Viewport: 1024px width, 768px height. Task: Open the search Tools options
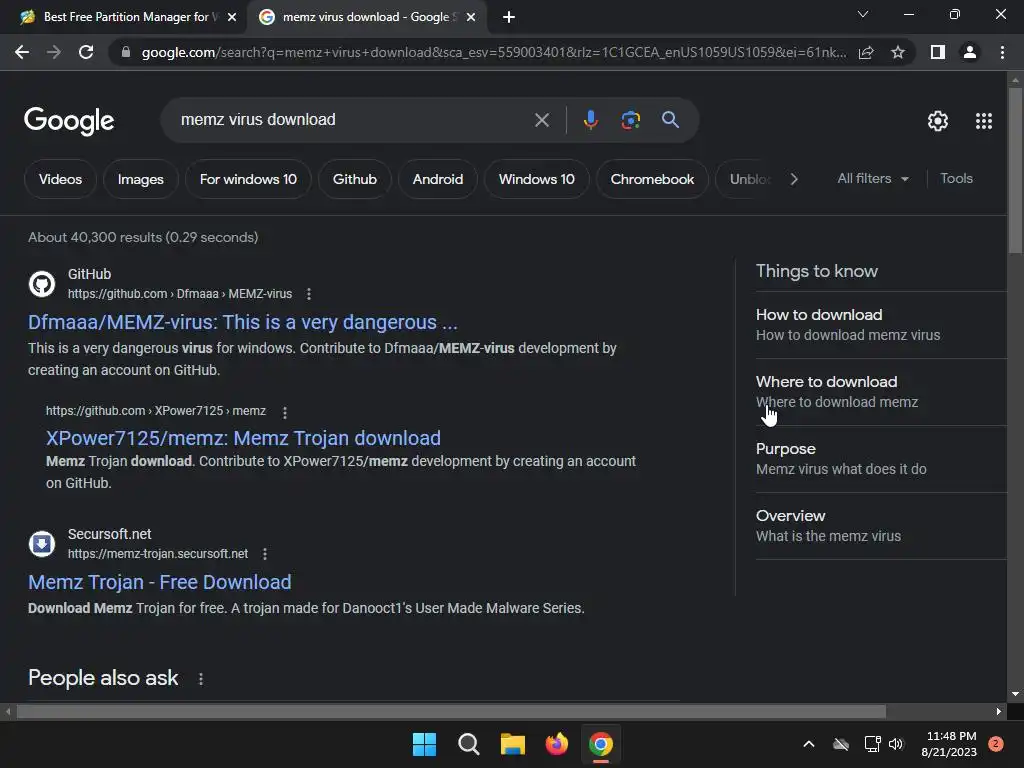point(956,178)
